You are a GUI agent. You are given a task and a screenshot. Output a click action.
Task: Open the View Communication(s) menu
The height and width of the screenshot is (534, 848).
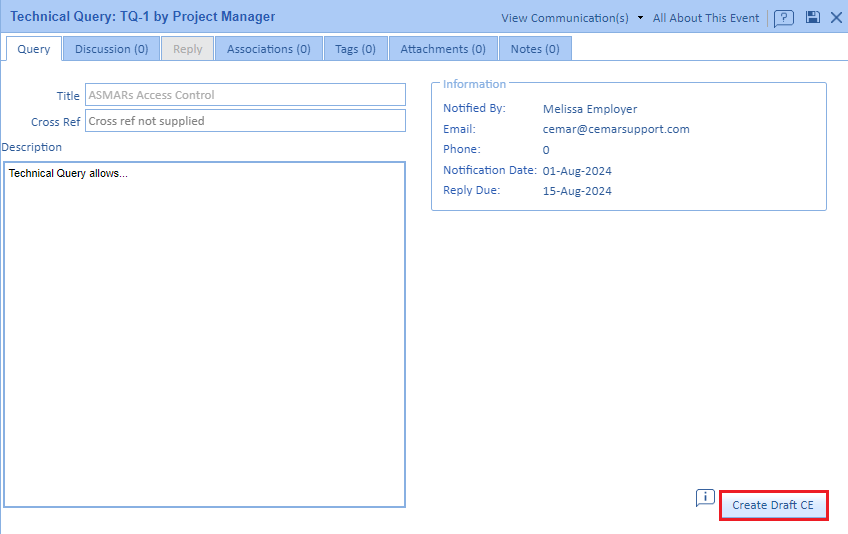point(565,18)
